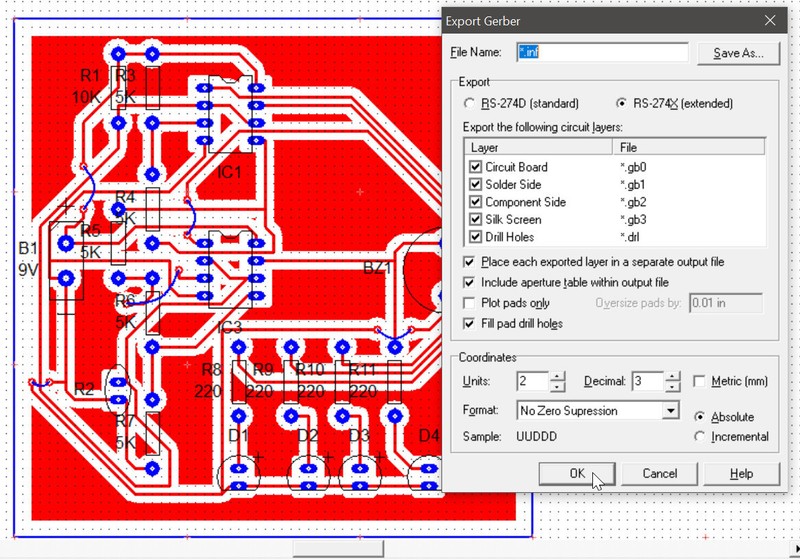Click the Decimal number field

(x=648, y=381)
